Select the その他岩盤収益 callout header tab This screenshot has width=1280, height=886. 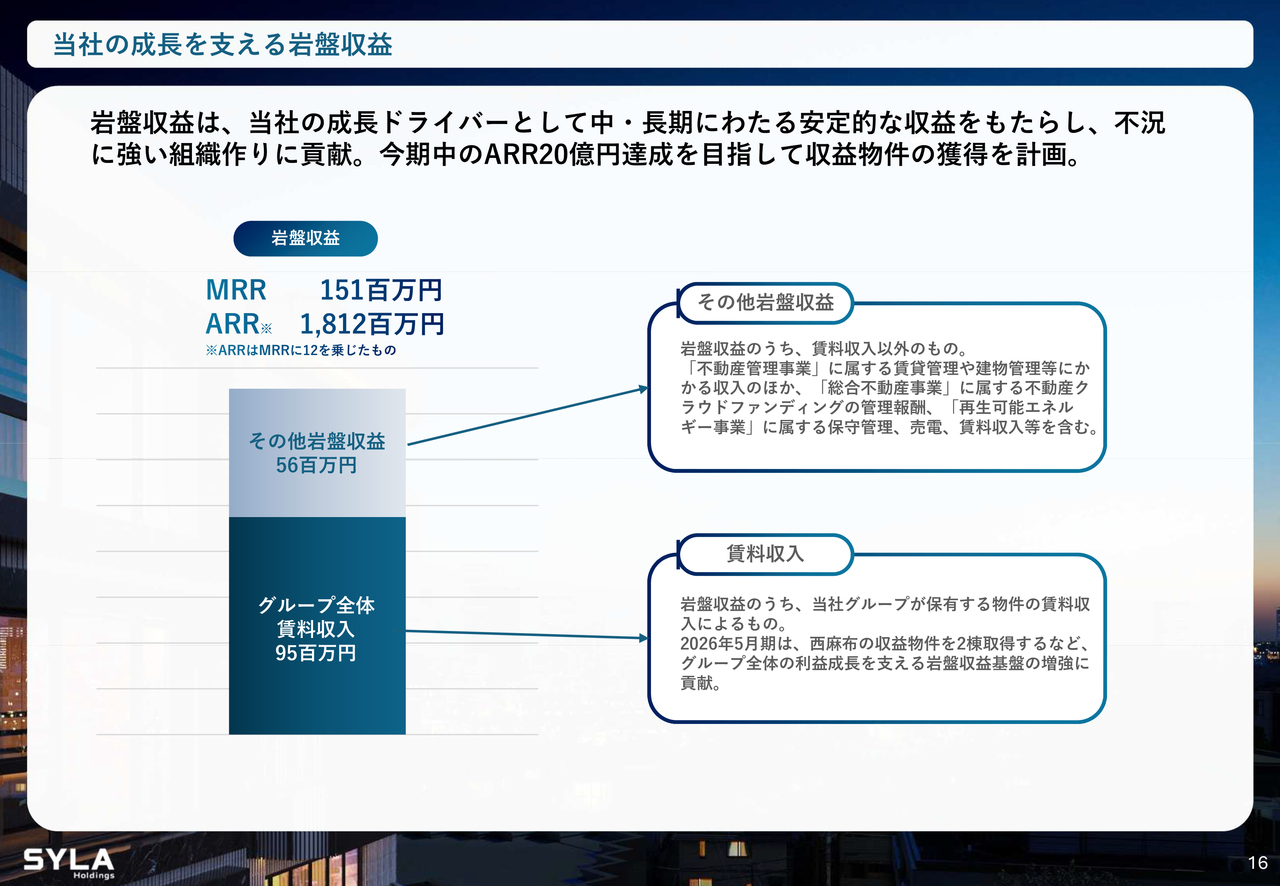coord(765,303)
